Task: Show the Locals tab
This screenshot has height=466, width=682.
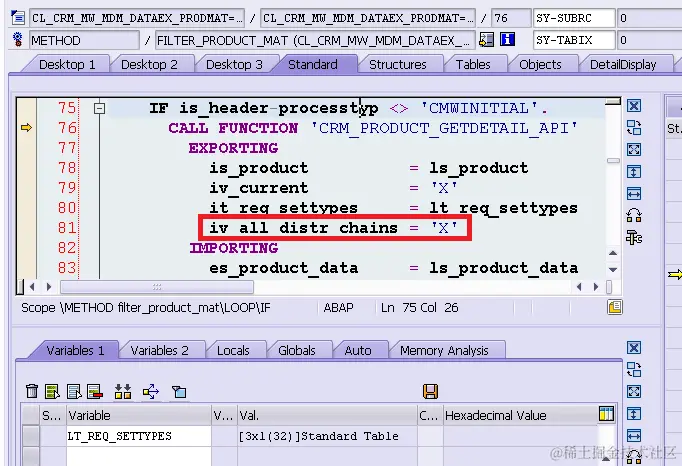Action: 234,350
